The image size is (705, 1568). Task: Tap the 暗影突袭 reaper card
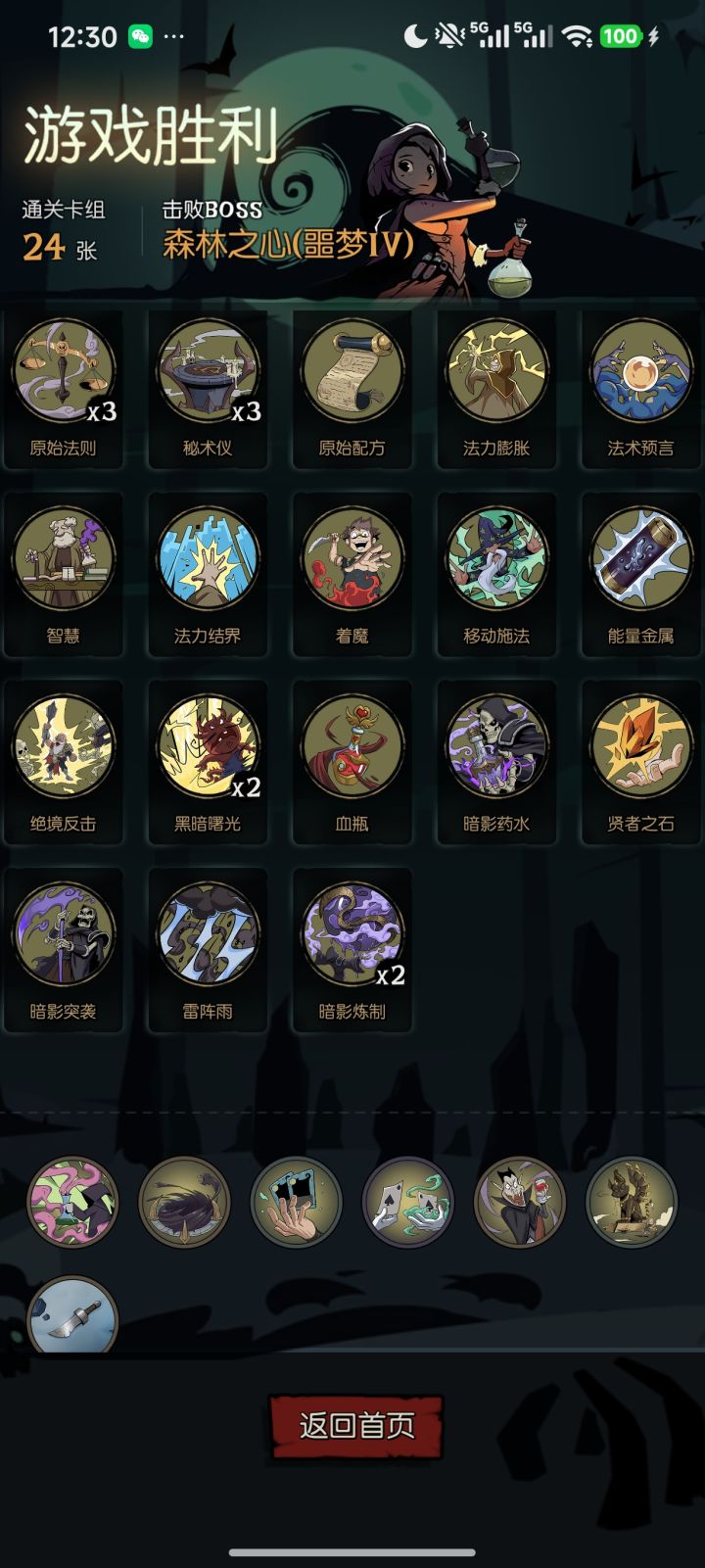pyautogui.click(x=64, y=951)
